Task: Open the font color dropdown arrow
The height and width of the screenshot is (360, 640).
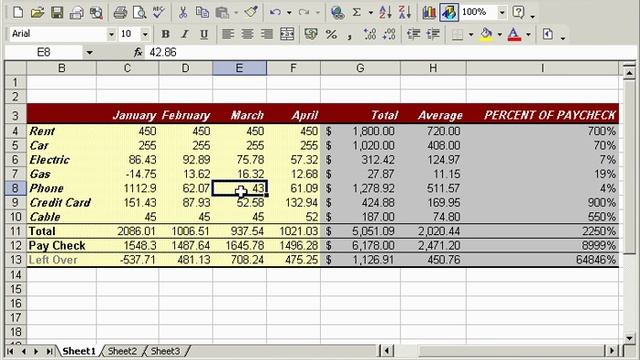Action: pyautogui.click(x=528, y=35)
